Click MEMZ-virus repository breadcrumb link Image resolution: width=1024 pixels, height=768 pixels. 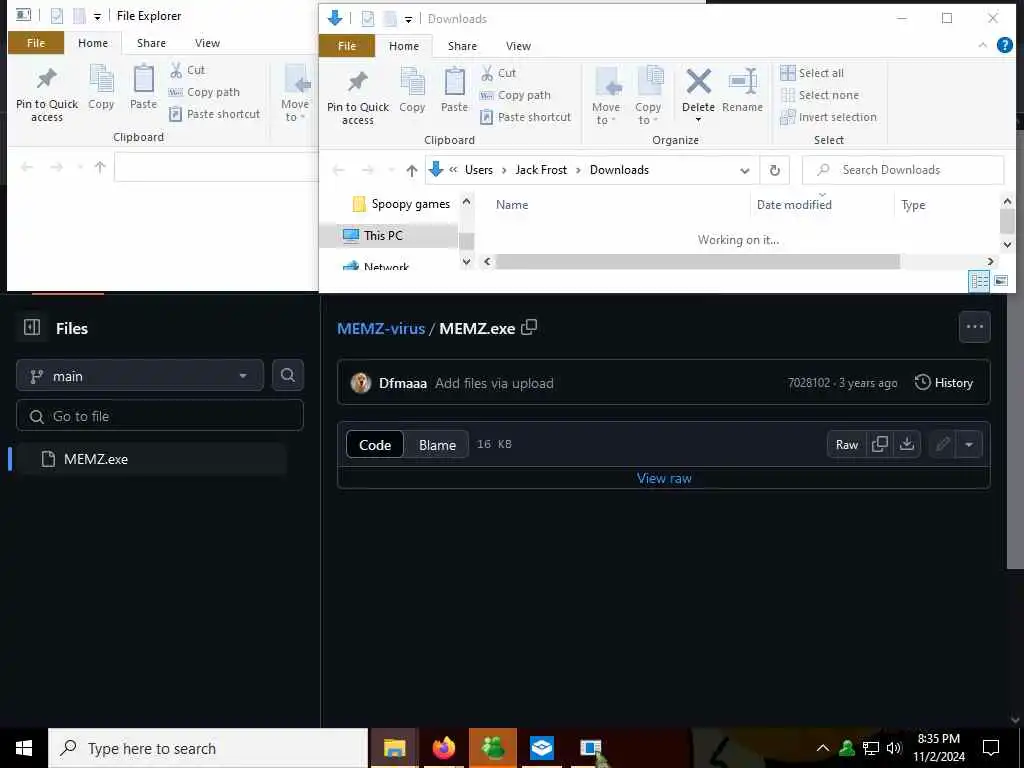pos(381,328)
